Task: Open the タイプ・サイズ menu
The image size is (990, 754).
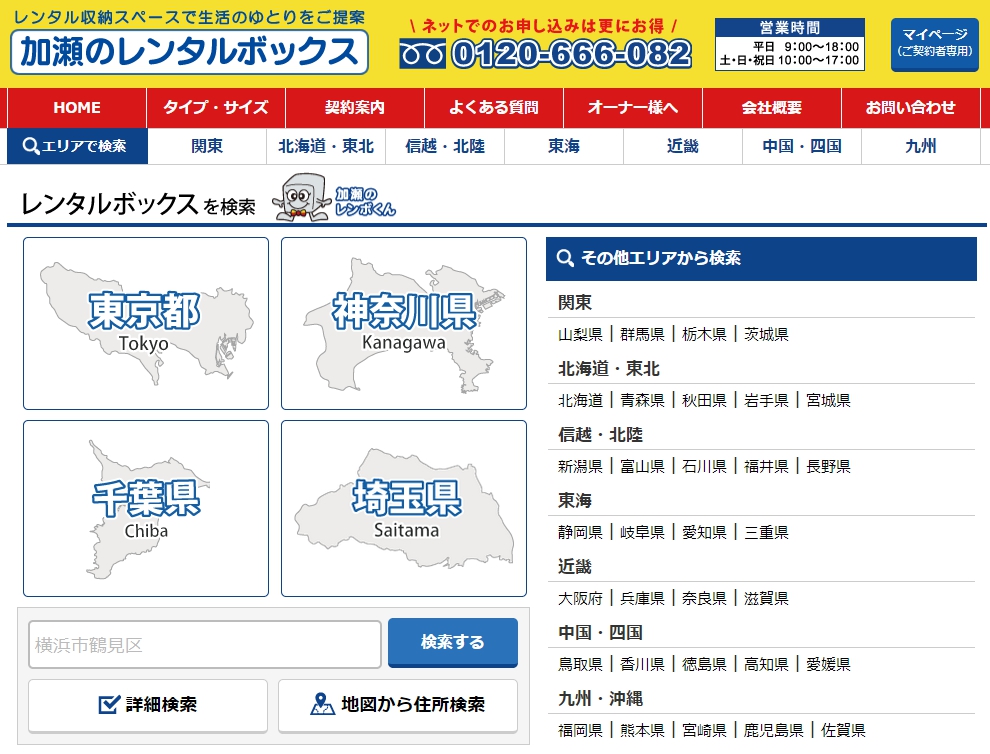Action: coord(216,108)
